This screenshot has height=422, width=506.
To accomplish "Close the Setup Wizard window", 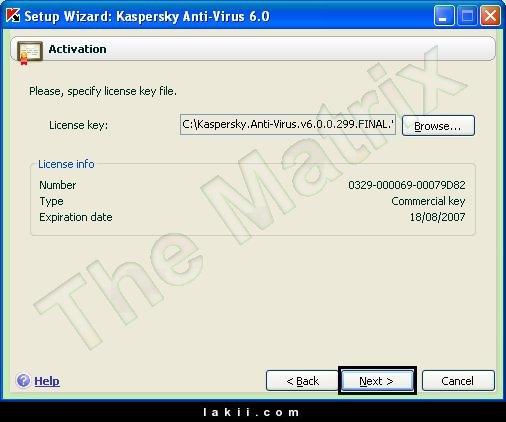I will point(490,16).
